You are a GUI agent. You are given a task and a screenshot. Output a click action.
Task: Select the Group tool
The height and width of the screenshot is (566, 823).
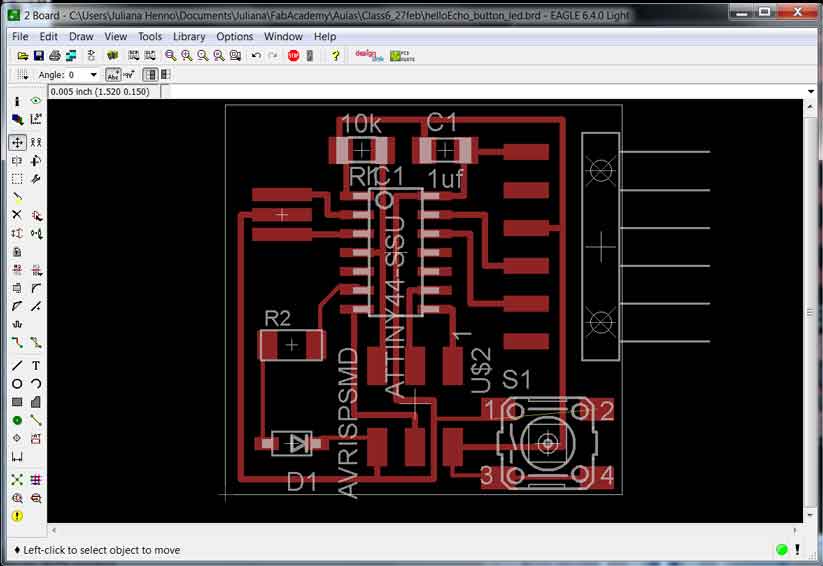pyautogui.click(x=17, y=179)
